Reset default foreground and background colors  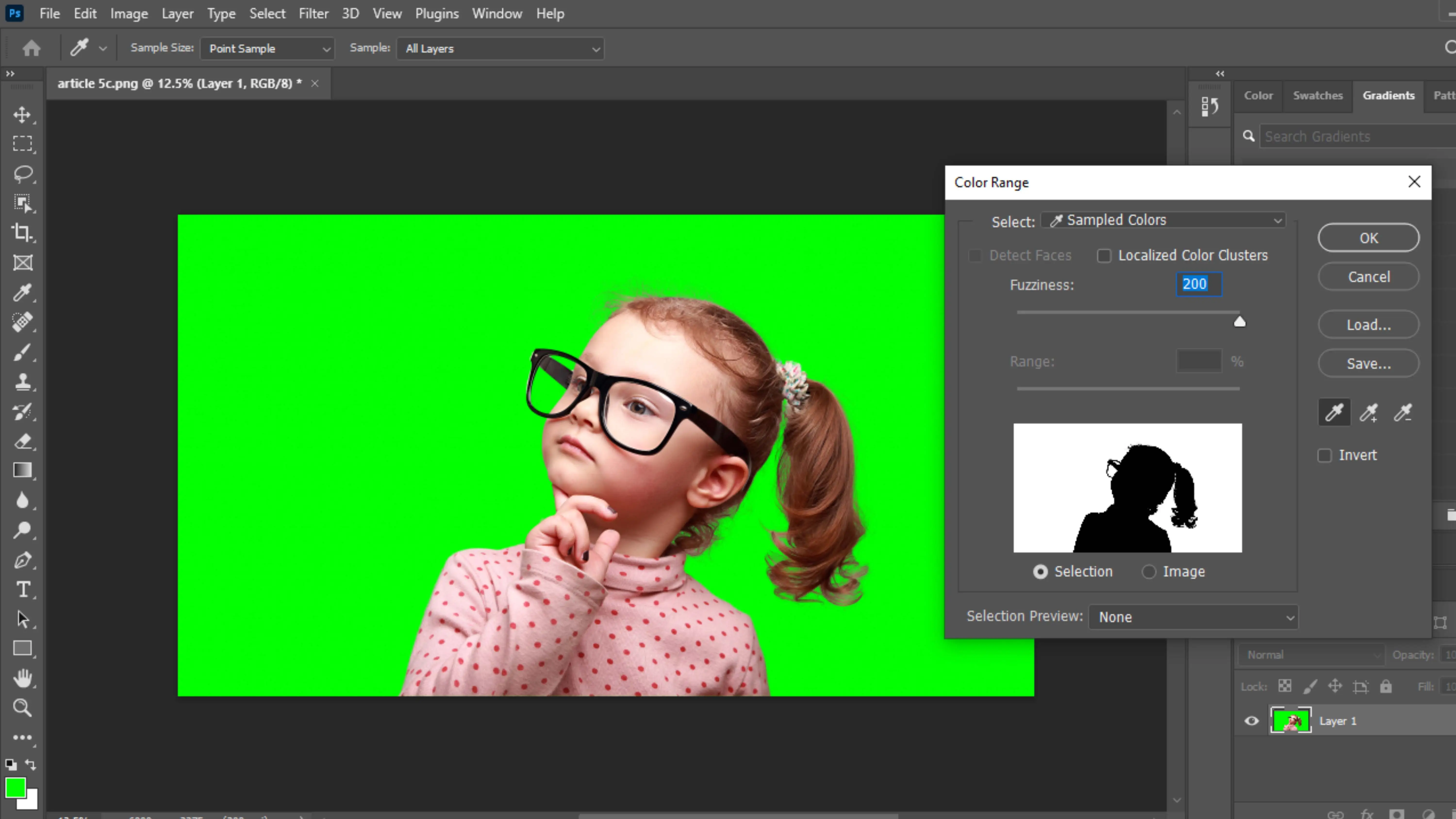click(11, 765)
